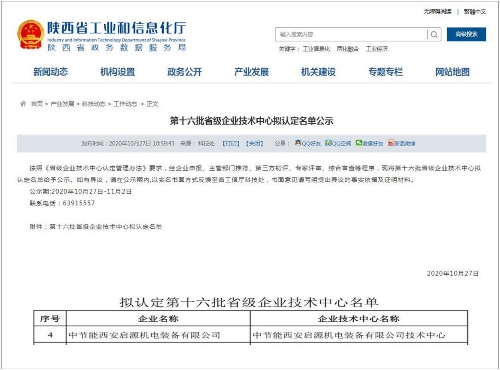500x370 pixels.
Task: Go to 工作动态 in breadcrumb
Action: pos(125,104)
